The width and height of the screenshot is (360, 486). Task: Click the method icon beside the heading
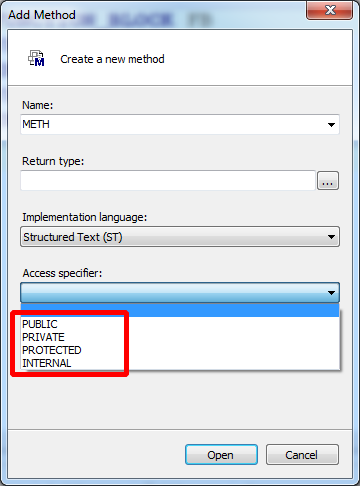(x=36, y=58)
